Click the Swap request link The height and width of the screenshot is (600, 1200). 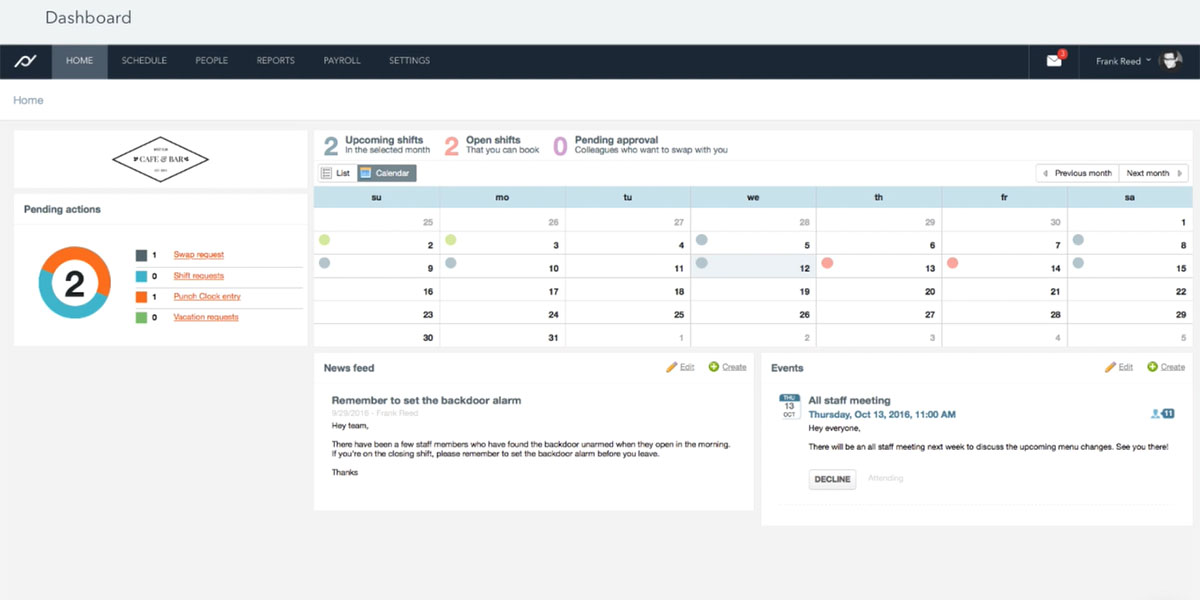pos(198,255)
